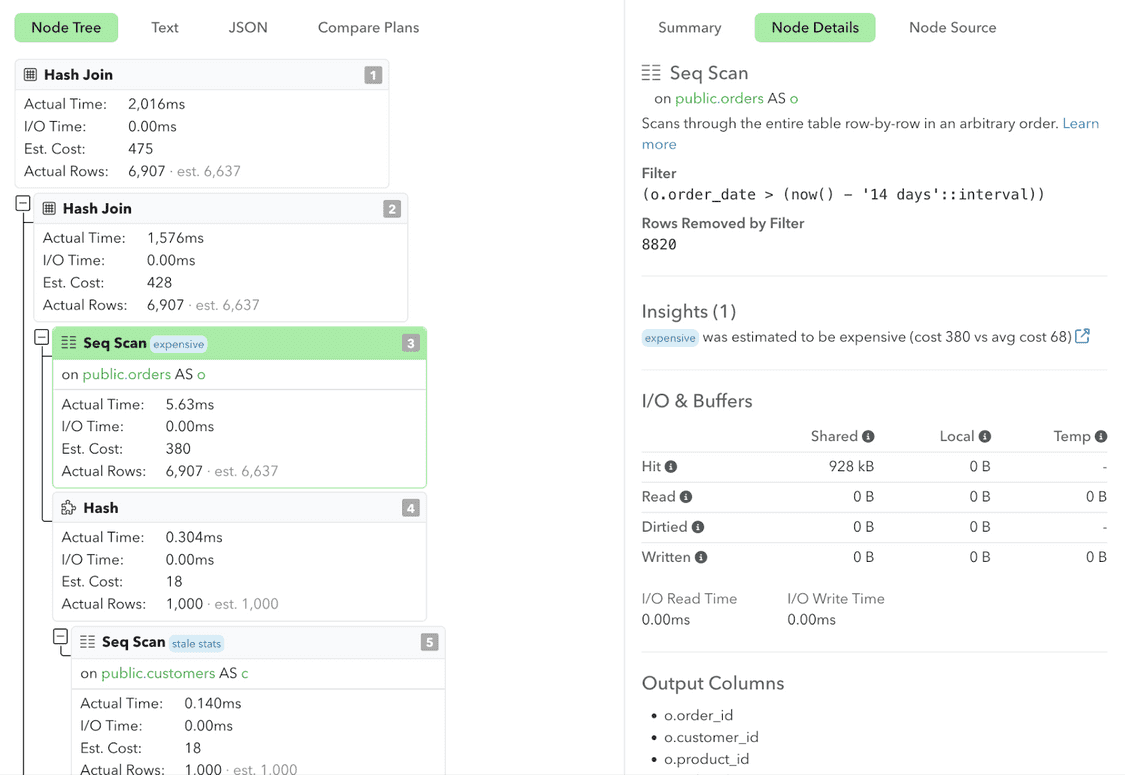Collapse the Seq Scan node 5 subtree
The image size is (1125, 775).
(x=59, y=637)
